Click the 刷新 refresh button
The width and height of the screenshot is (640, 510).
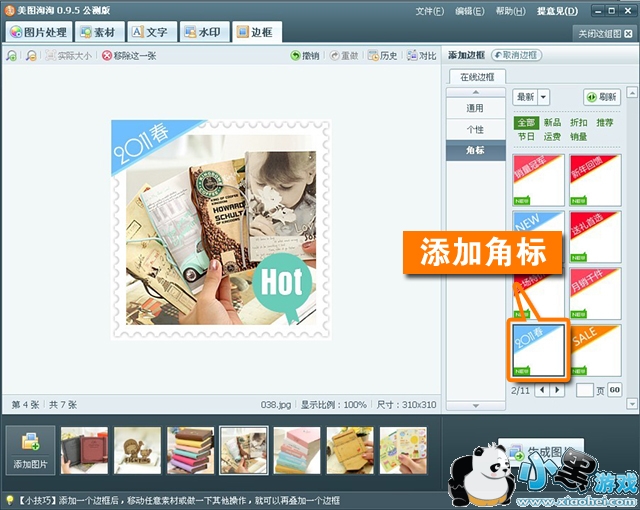point(602,97)
